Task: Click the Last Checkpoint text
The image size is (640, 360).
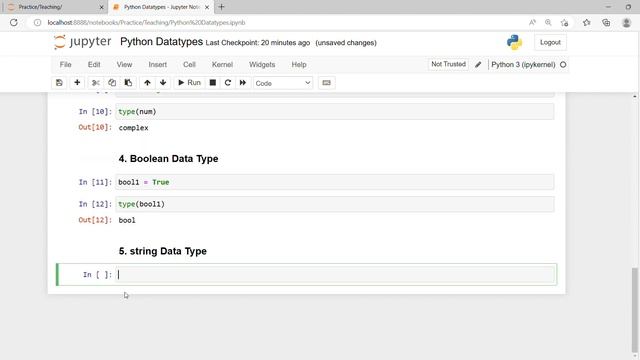Action: [258, 43]
